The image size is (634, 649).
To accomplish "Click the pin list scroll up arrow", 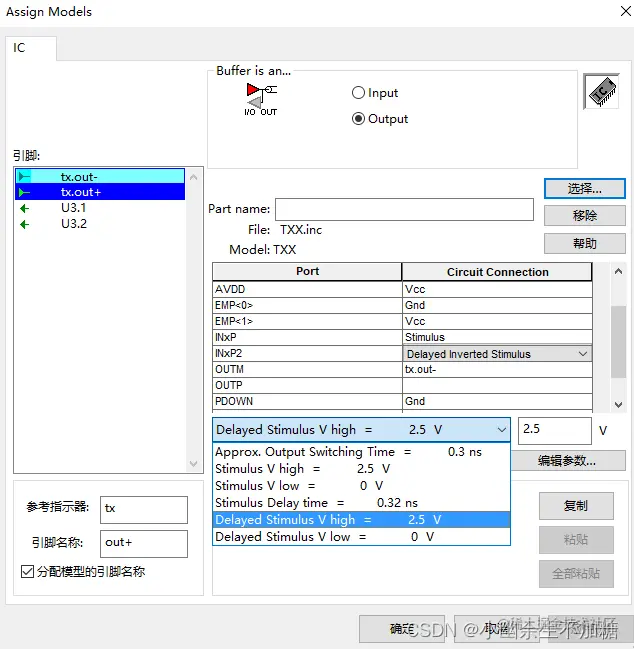I will click(193, 177).
